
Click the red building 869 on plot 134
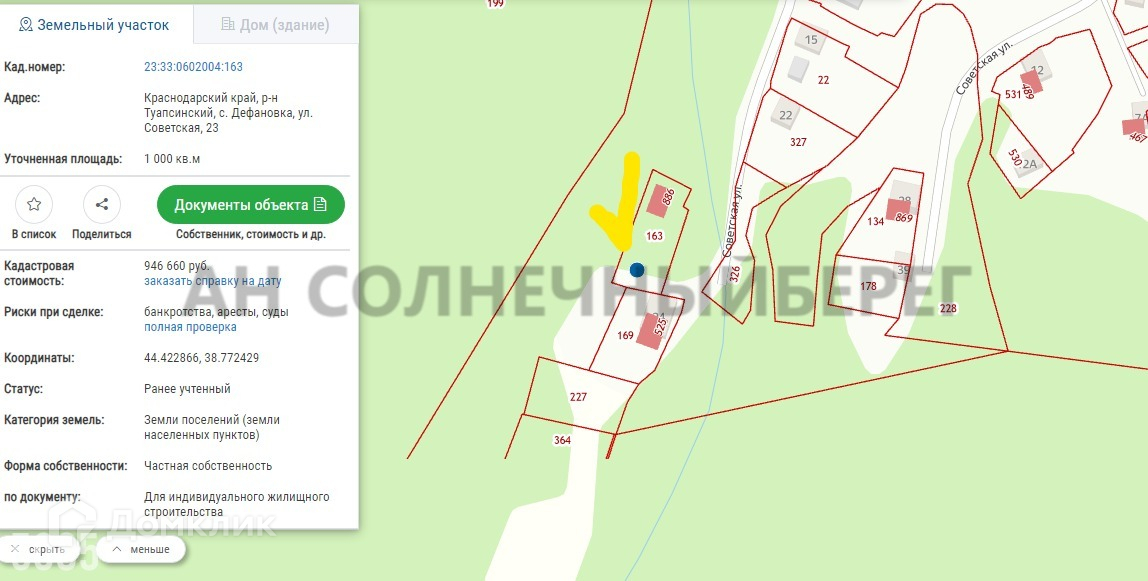(898, 210)
